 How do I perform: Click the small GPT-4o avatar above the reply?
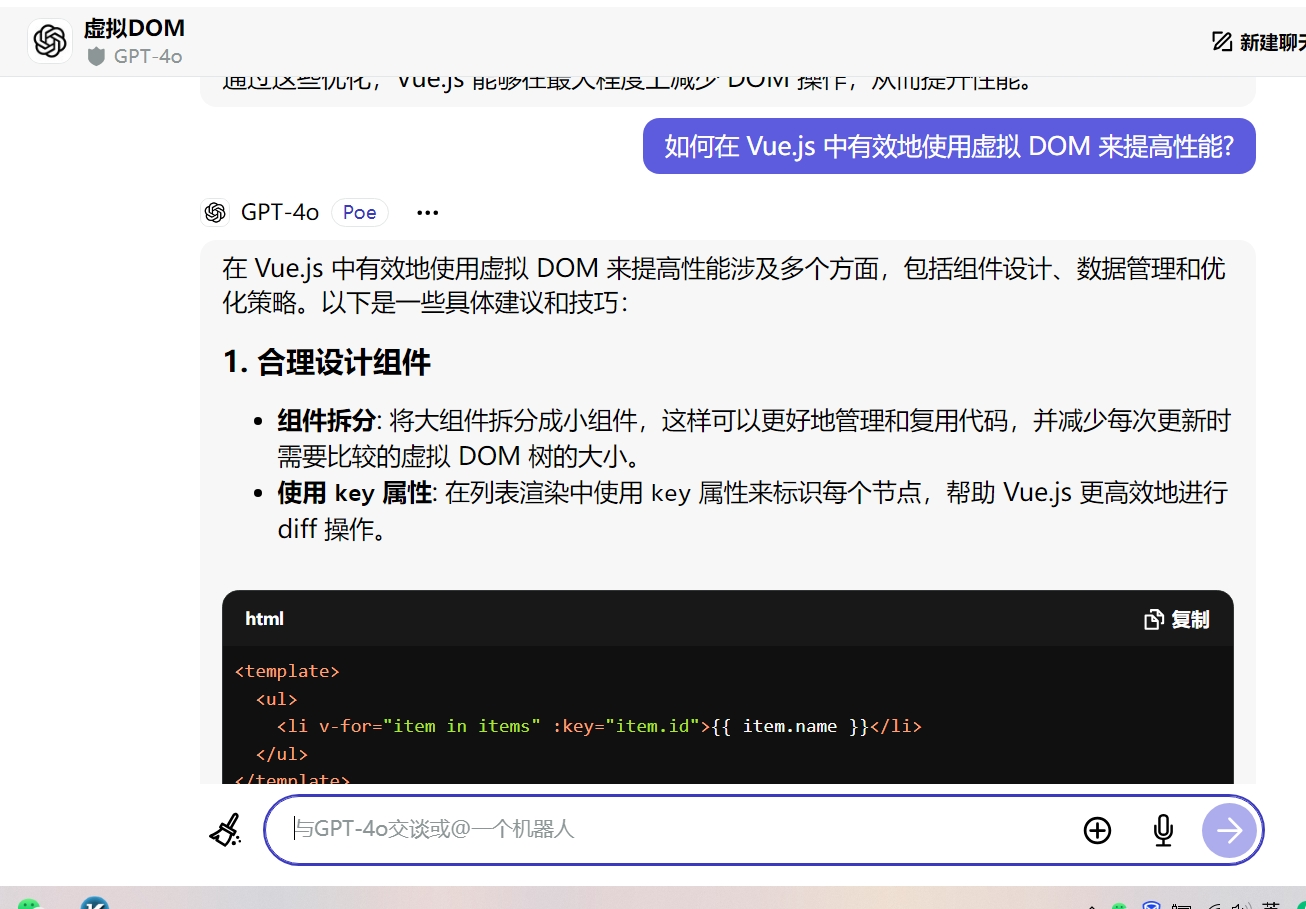pyautogui.click(x=214, y=213)
